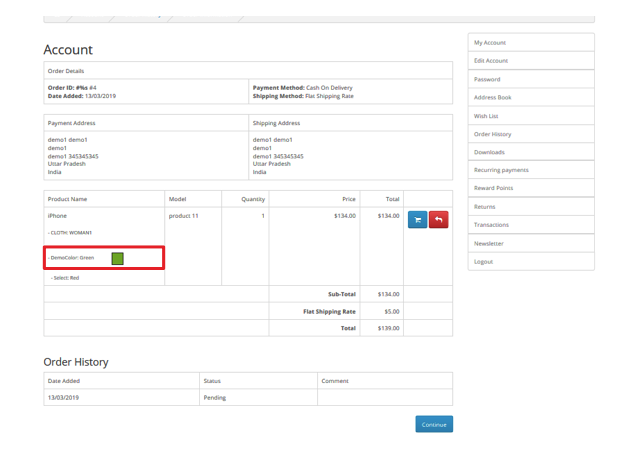
Task: Open the iPhone product link
Action: [57, 215]
